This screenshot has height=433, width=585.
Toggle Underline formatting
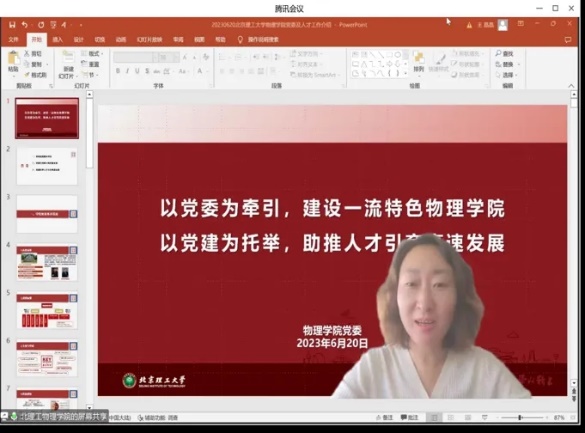[137, 71]
